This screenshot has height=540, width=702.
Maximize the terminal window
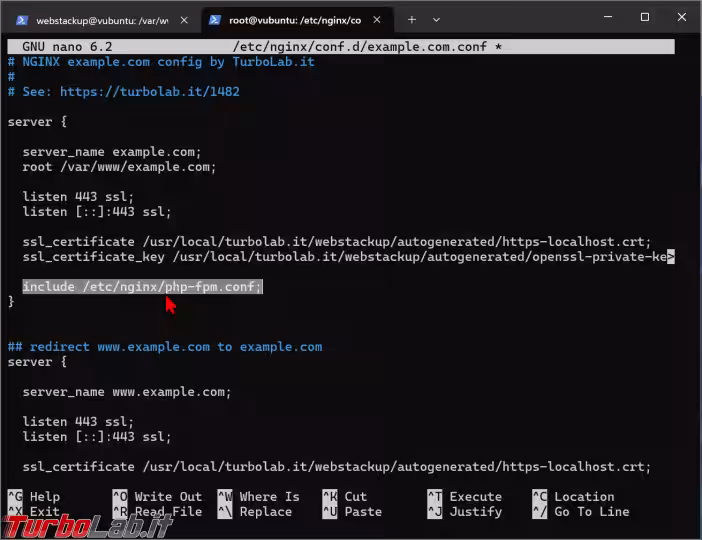point(644,17)
